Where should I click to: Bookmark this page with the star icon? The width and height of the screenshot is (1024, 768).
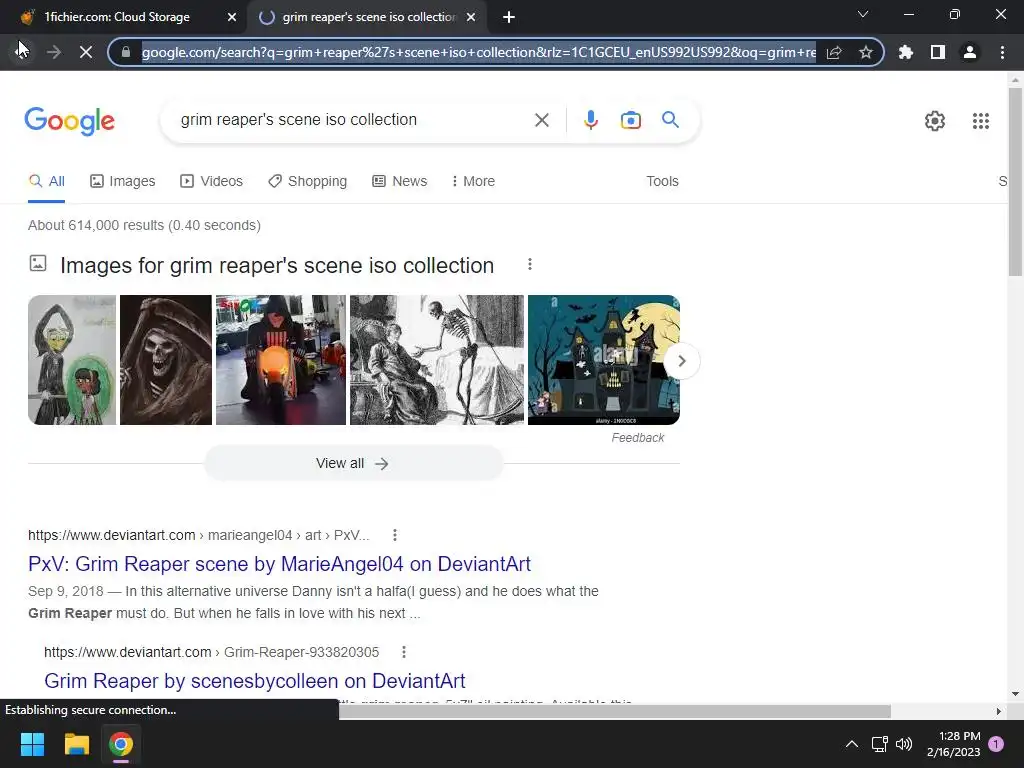point(866,52)
